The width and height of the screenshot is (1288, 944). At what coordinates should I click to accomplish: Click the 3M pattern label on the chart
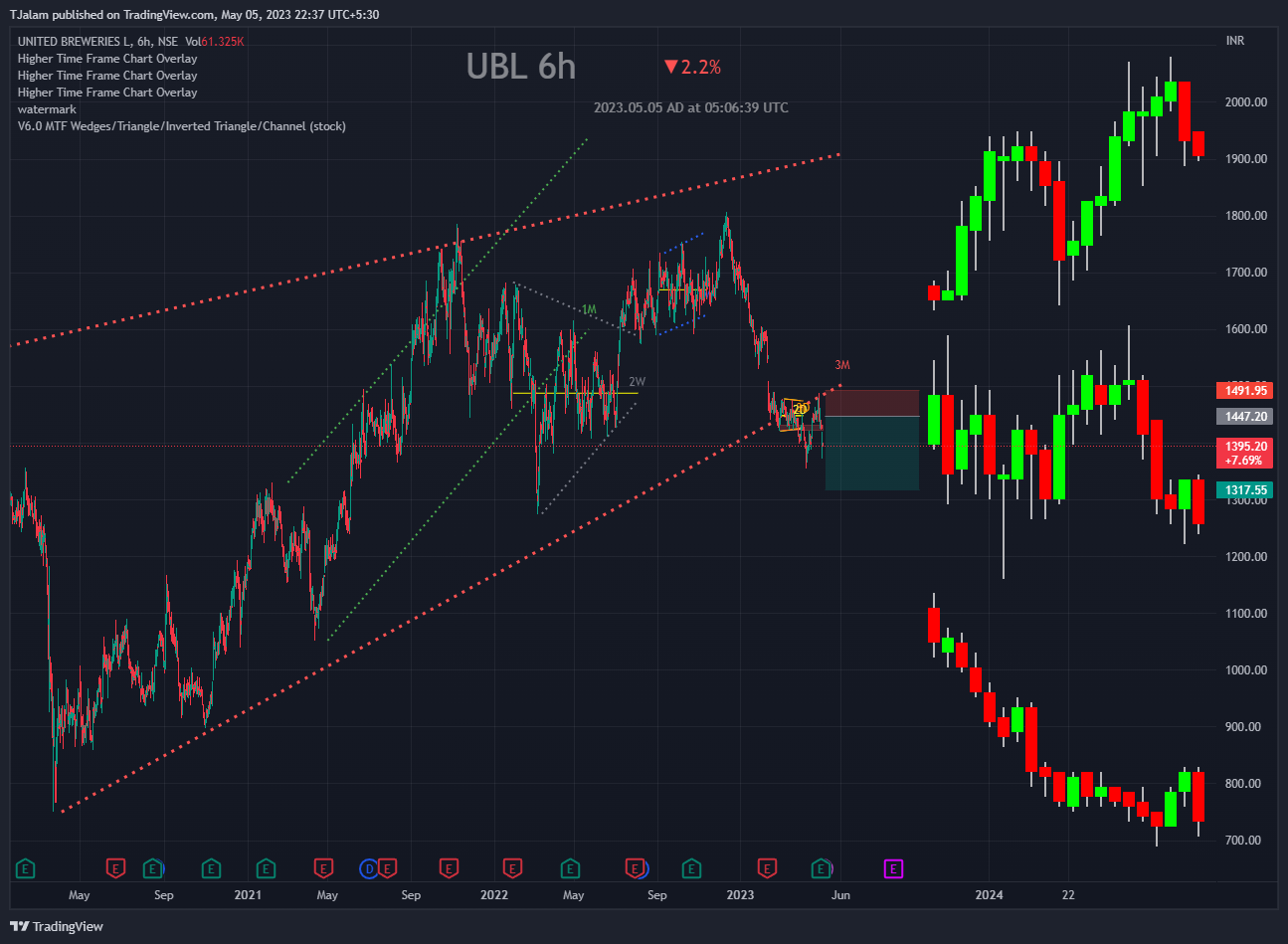tap(842, 365)
